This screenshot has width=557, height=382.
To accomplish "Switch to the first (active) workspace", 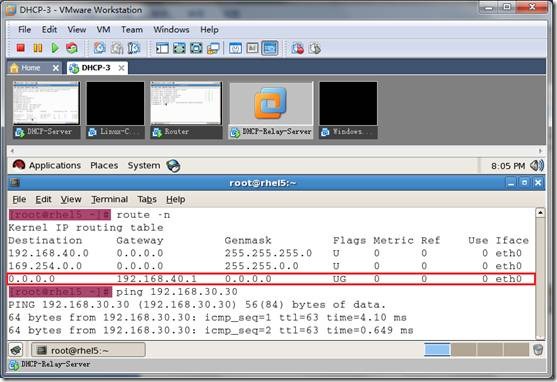I will (437, 350).
